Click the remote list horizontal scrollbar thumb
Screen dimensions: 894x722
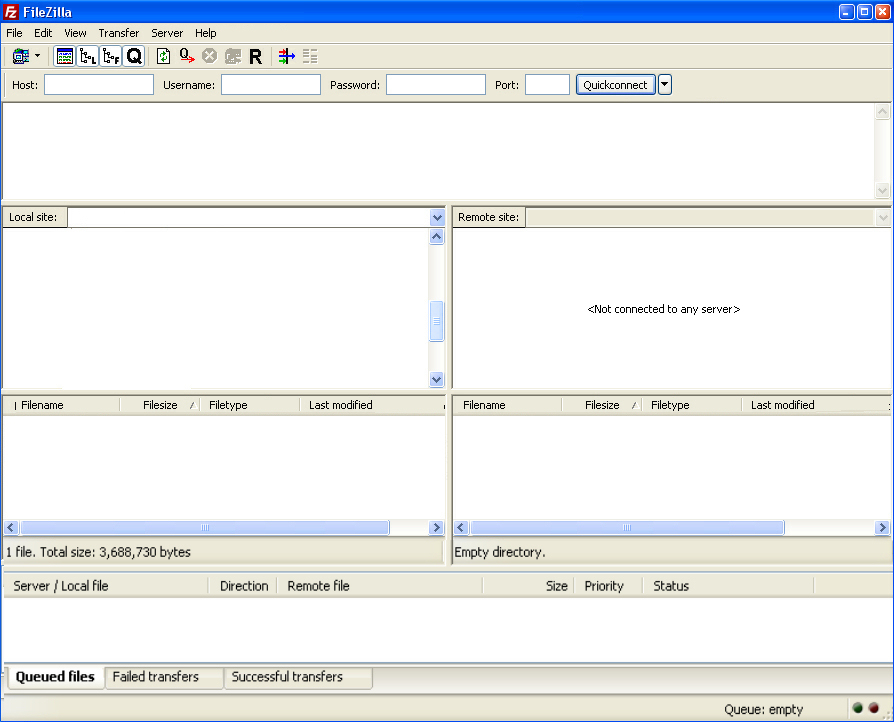point(628,528)
